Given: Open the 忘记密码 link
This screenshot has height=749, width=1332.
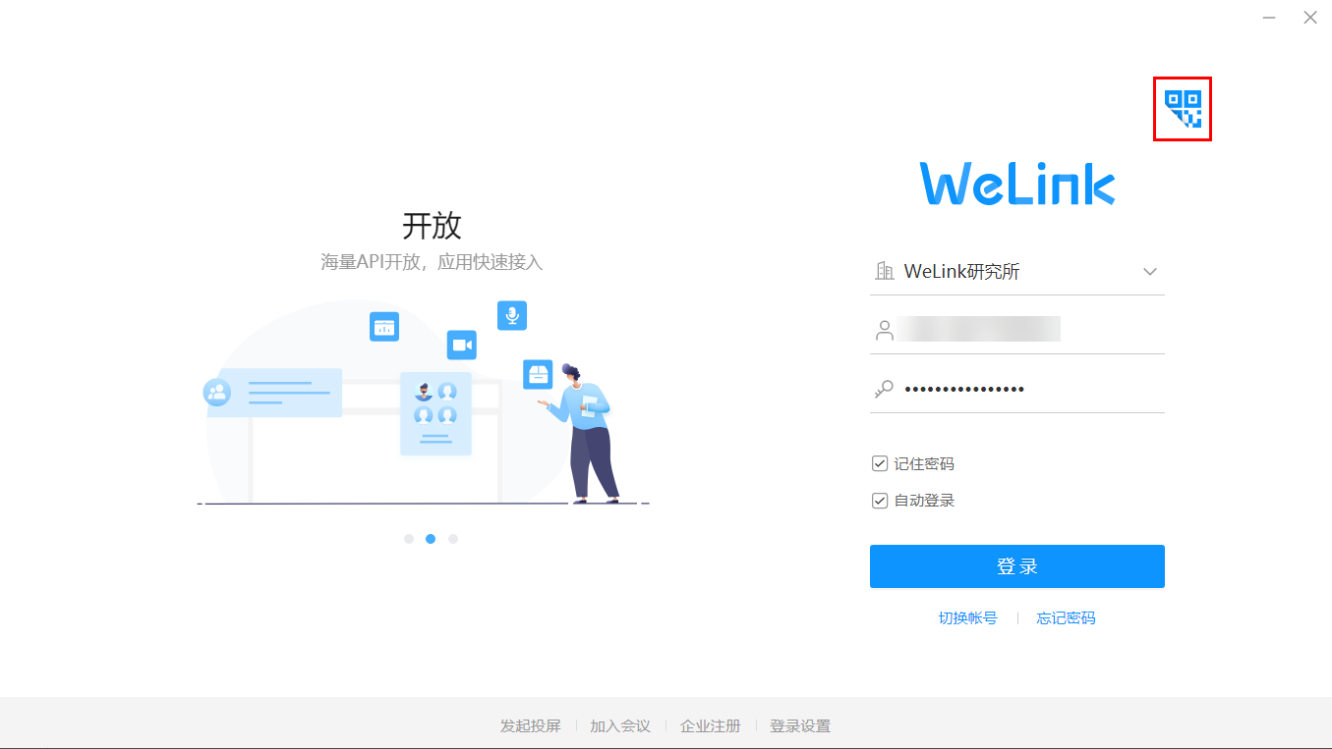Looking at the screenshot, I should pos(1066,618).
